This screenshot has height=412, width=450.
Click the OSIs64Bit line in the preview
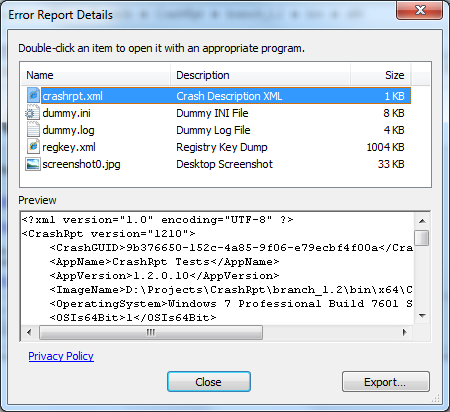(x=133, y=318)
